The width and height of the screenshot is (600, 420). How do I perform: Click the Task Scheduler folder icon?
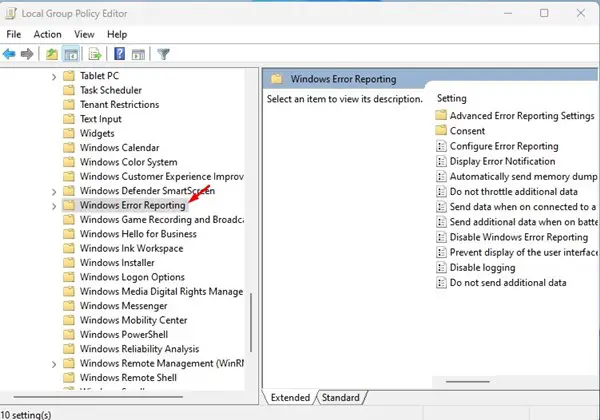(x=69, y=90)
